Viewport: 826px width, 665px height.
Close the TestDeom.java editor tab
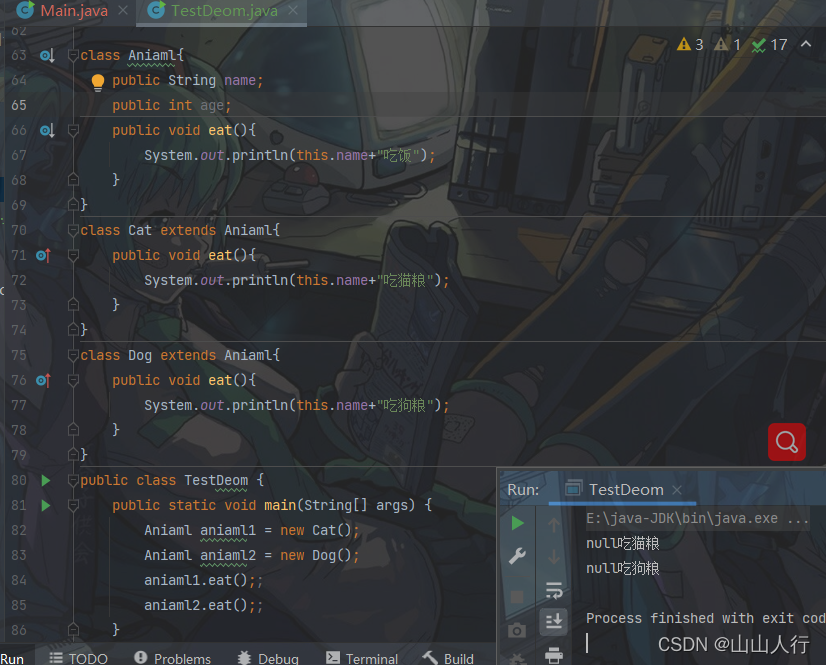click(293, 11)
